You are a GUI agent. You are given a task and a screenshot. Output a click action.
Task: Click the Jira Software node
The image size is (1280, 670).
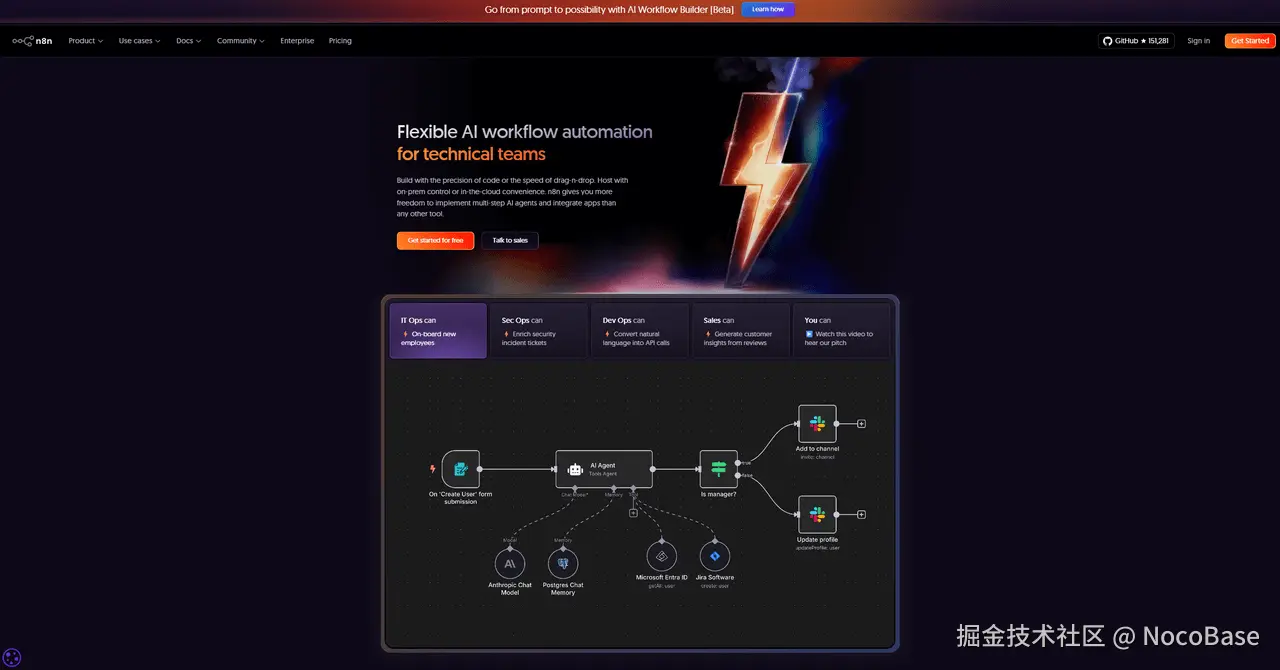point(715,557)
